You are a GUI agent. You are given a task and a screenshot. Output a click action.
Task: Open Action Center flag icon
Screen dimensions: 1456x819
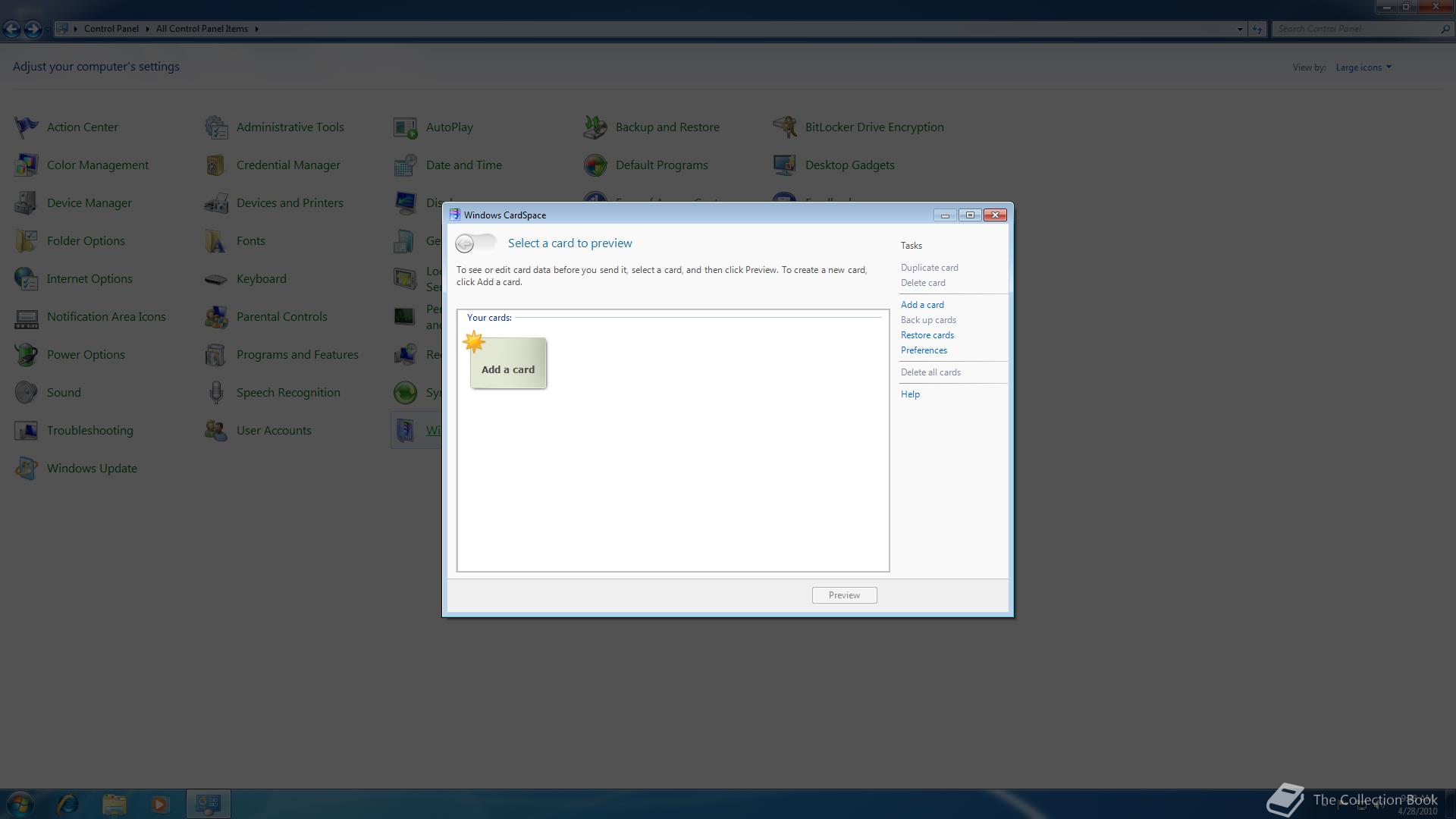click(x=27, y=127)
